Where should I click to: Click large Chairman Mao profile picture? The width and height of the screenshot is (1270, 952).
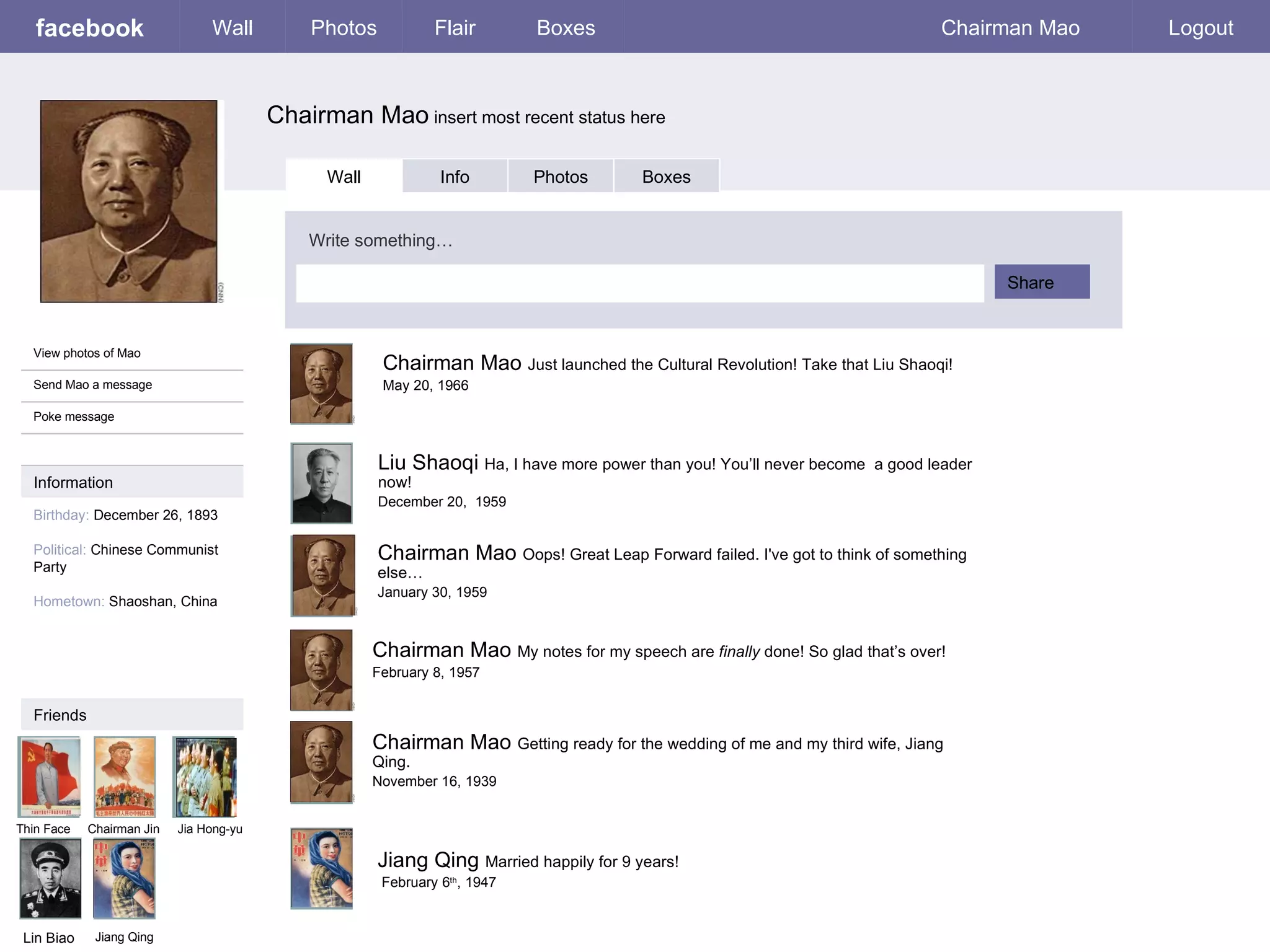[x=129, y=201]
